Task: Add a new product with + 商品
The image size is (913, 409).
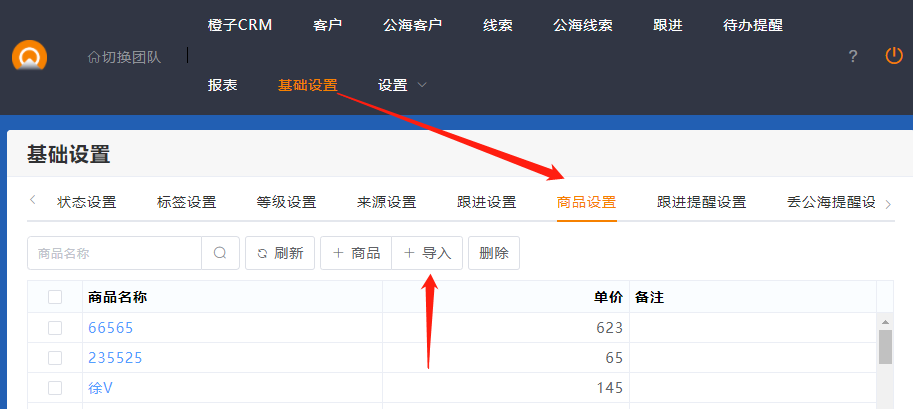Action: pyautogui.click(x=356, y=254)
